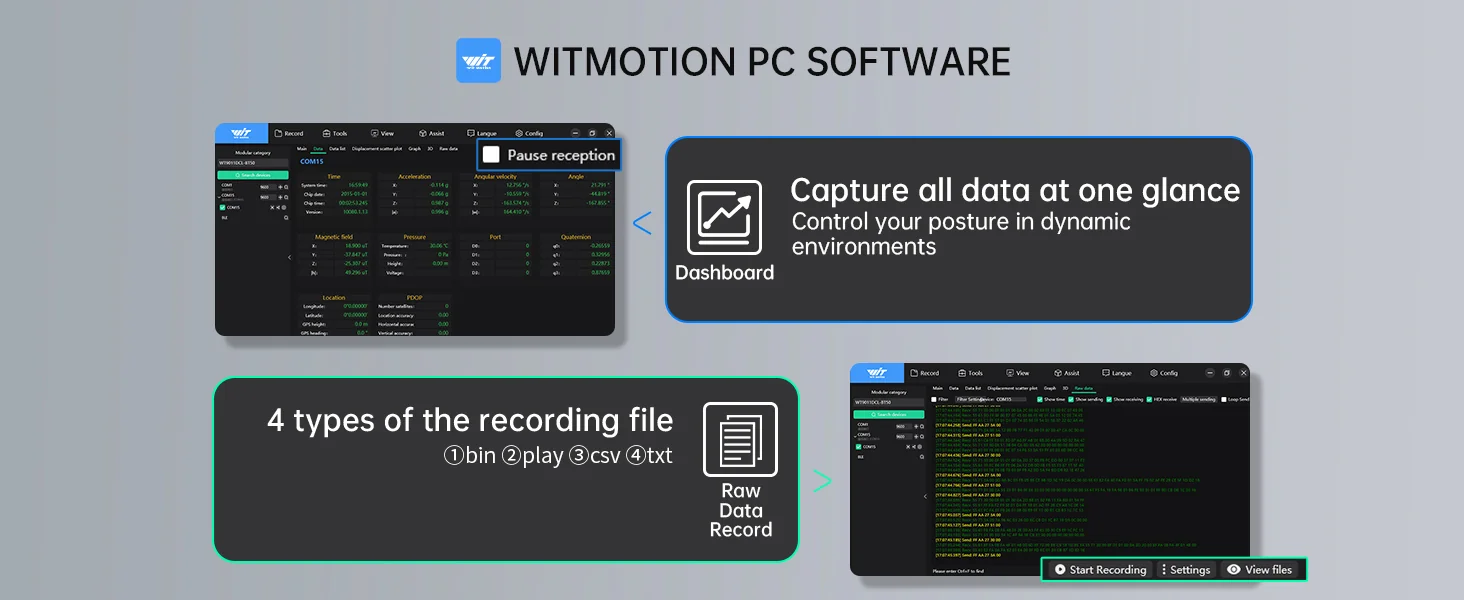Viewport: 1464px width, 600px height.
Task: Click COM1 add icon in dashboard window
Action: coord(280,187)
